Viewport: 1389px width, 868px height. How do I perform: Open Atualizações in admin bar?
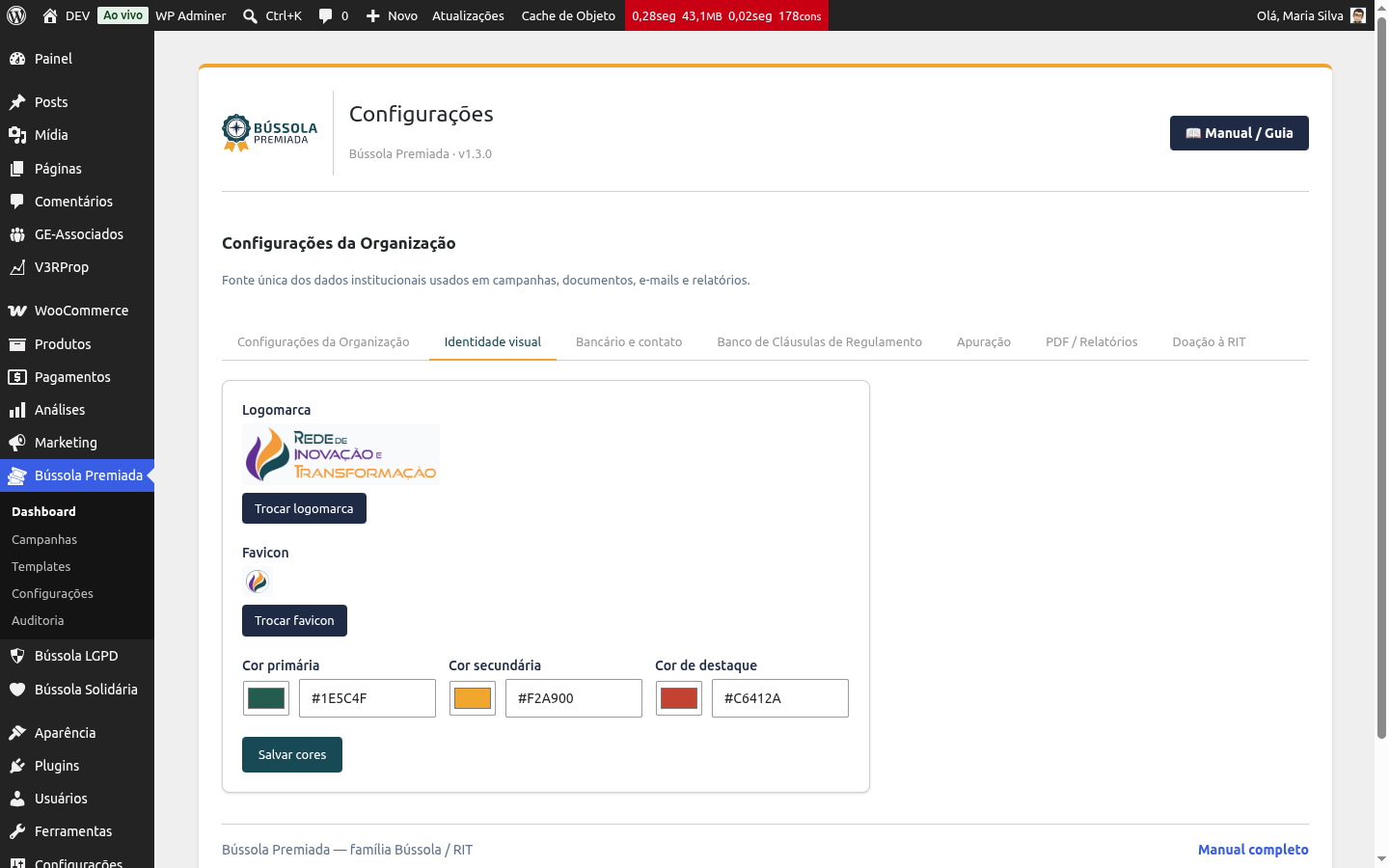468,15
